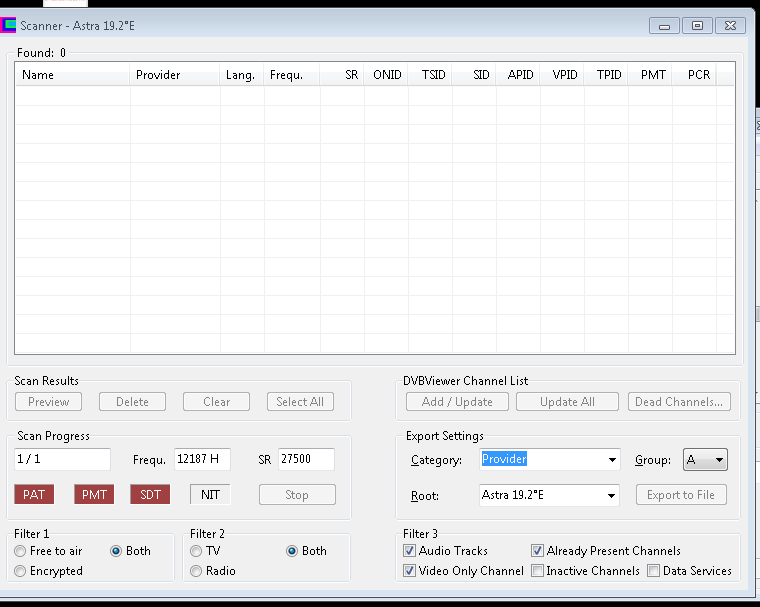
Task: Choose the Encrypted filter option
Action: [x=20, y=571]
